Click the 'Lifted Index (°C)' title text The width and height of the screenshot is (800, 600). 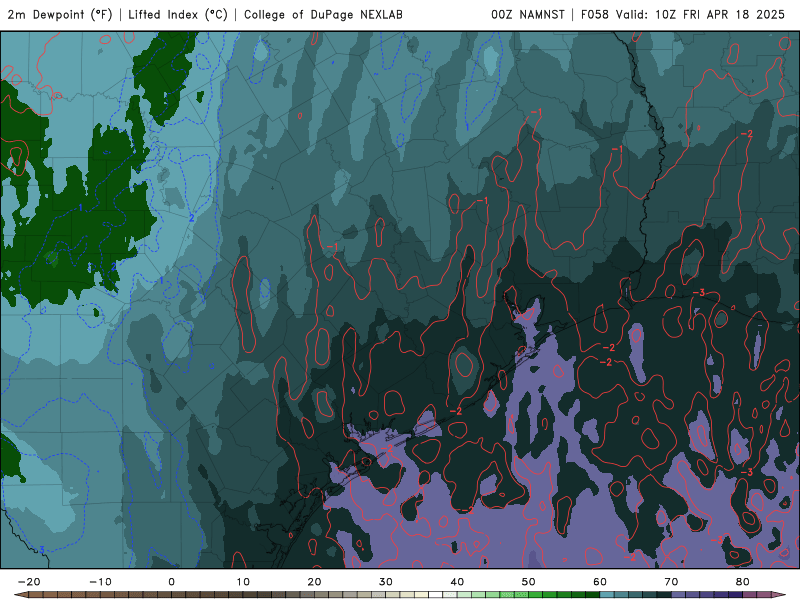(x=178, y=15)
